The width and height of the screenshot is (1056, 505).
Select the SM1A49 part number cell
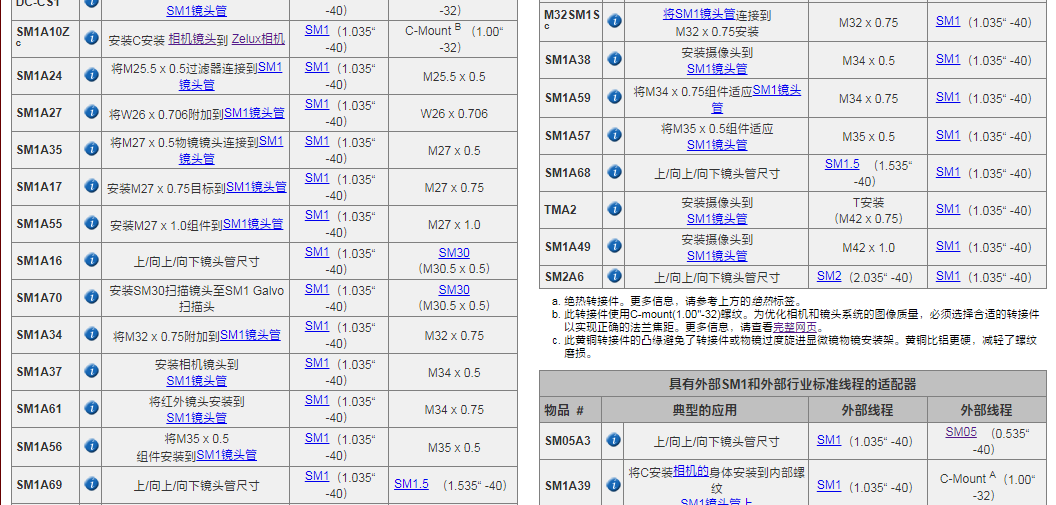tap(567, 247)
